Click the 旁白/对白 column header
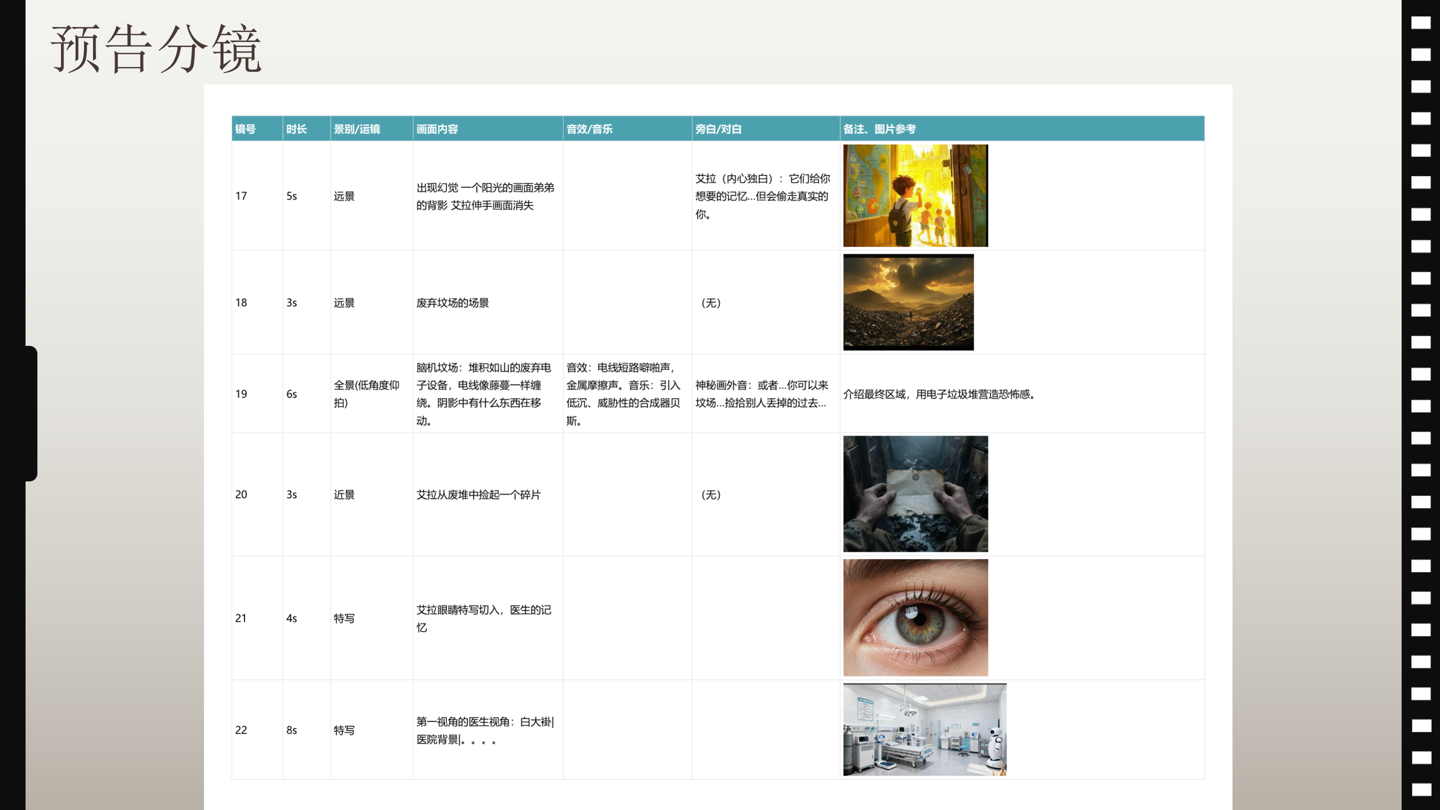 click(766, 129)
